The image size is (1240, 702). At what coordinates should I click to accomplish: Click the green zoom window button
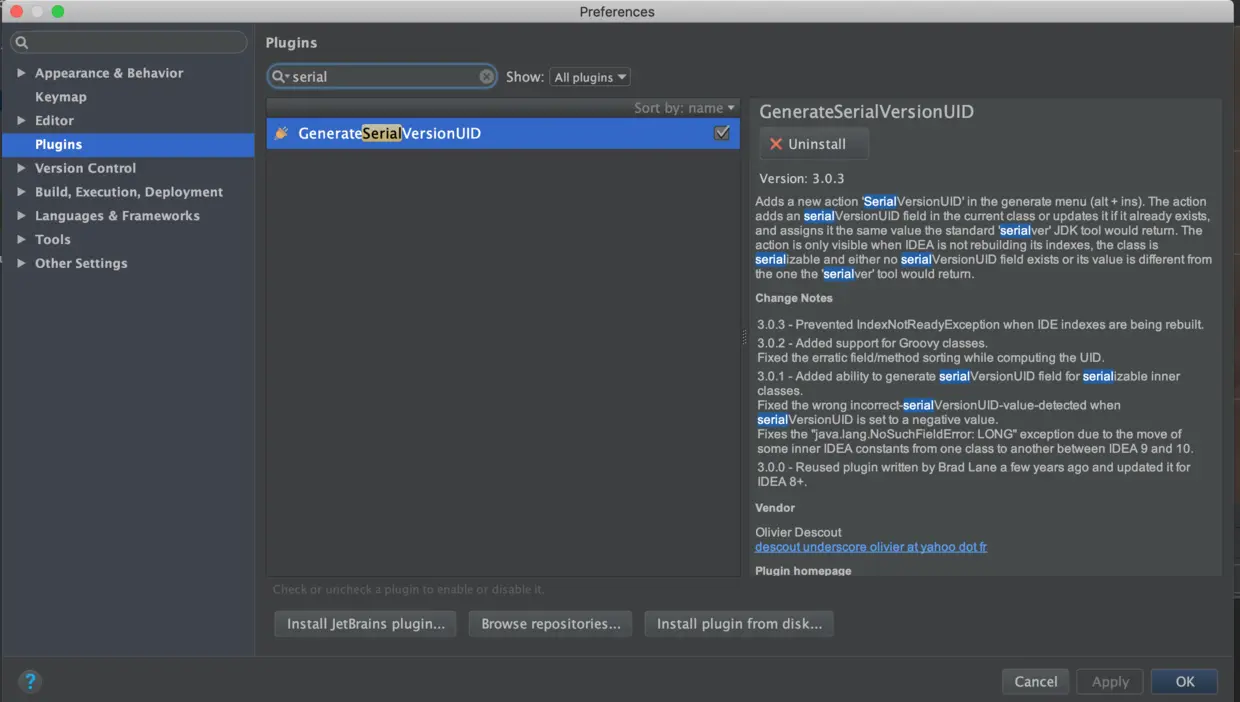click(x=58, y=11)
